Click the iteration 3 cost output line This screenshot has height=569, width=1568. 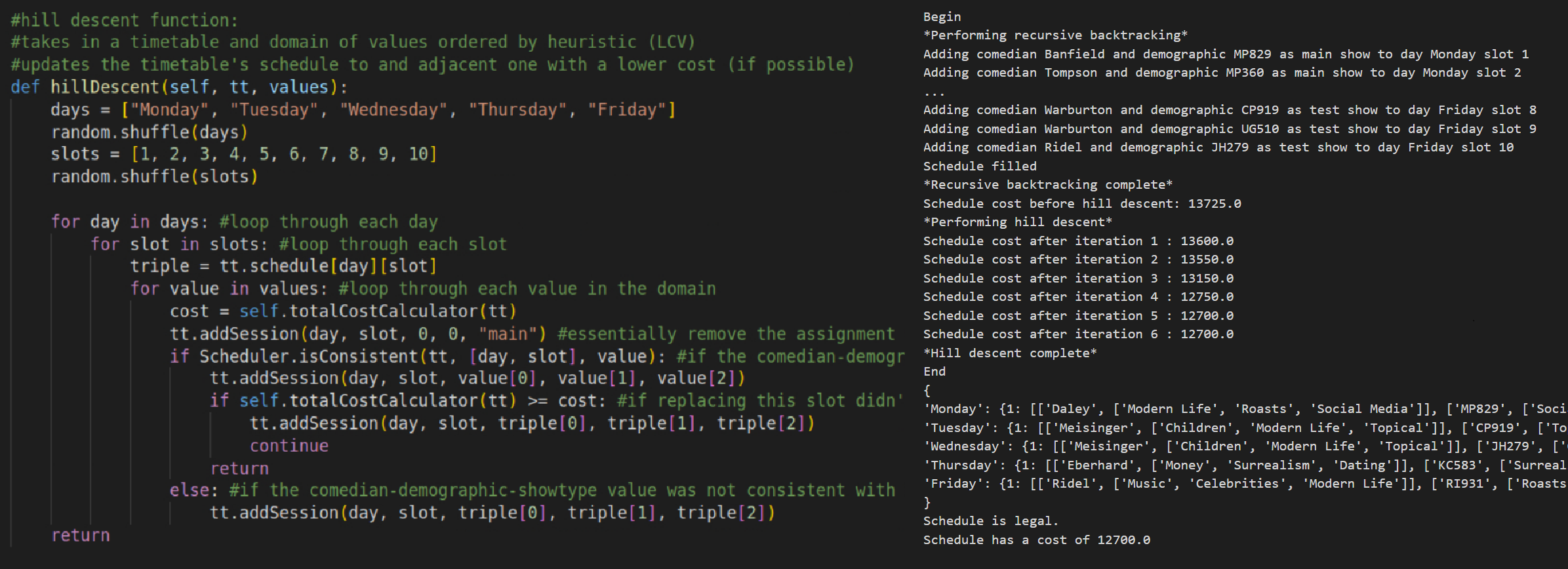[1078, 279]
